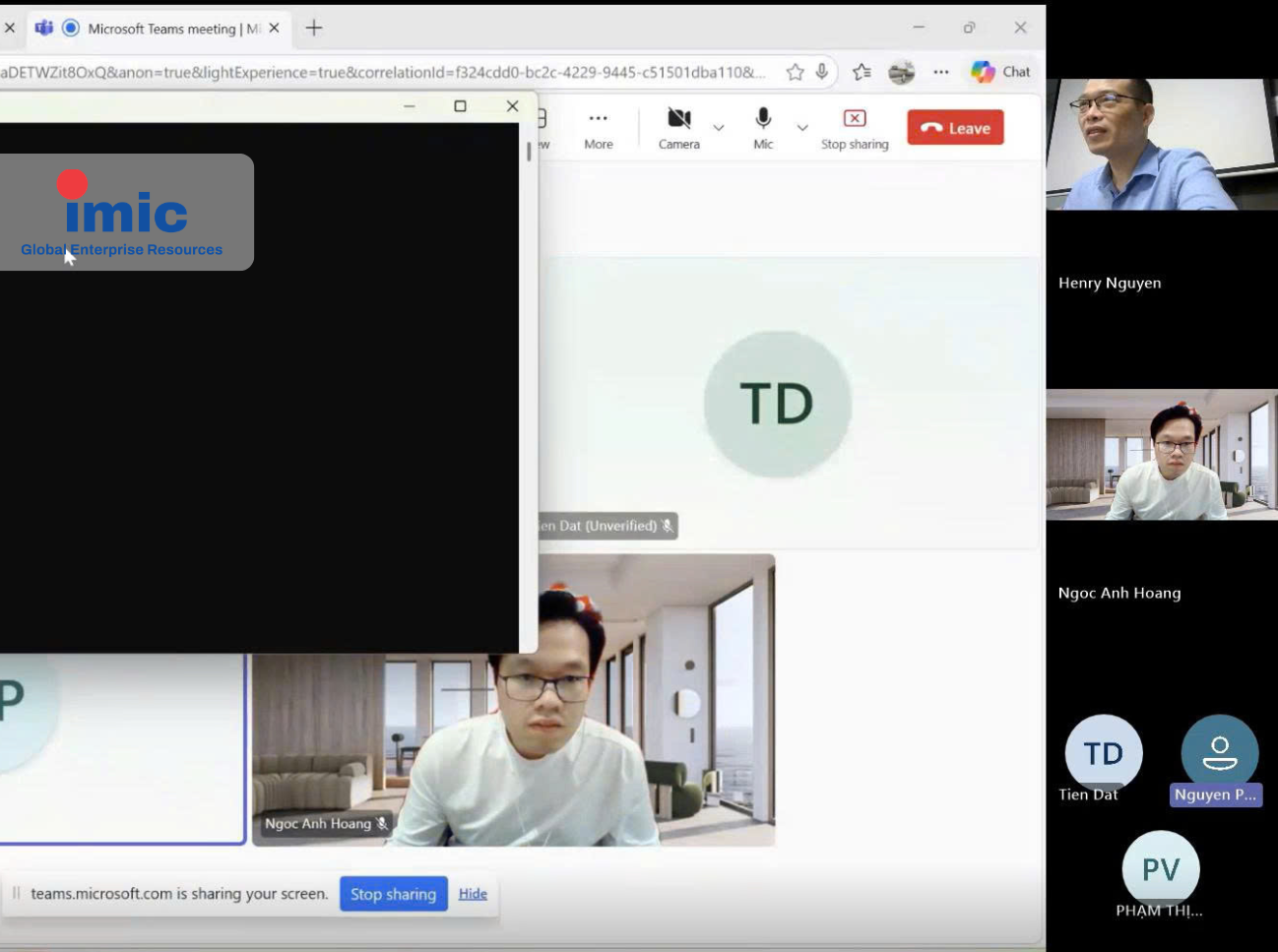
Task: Start voice search in the address bar
Action: point(823,71)
